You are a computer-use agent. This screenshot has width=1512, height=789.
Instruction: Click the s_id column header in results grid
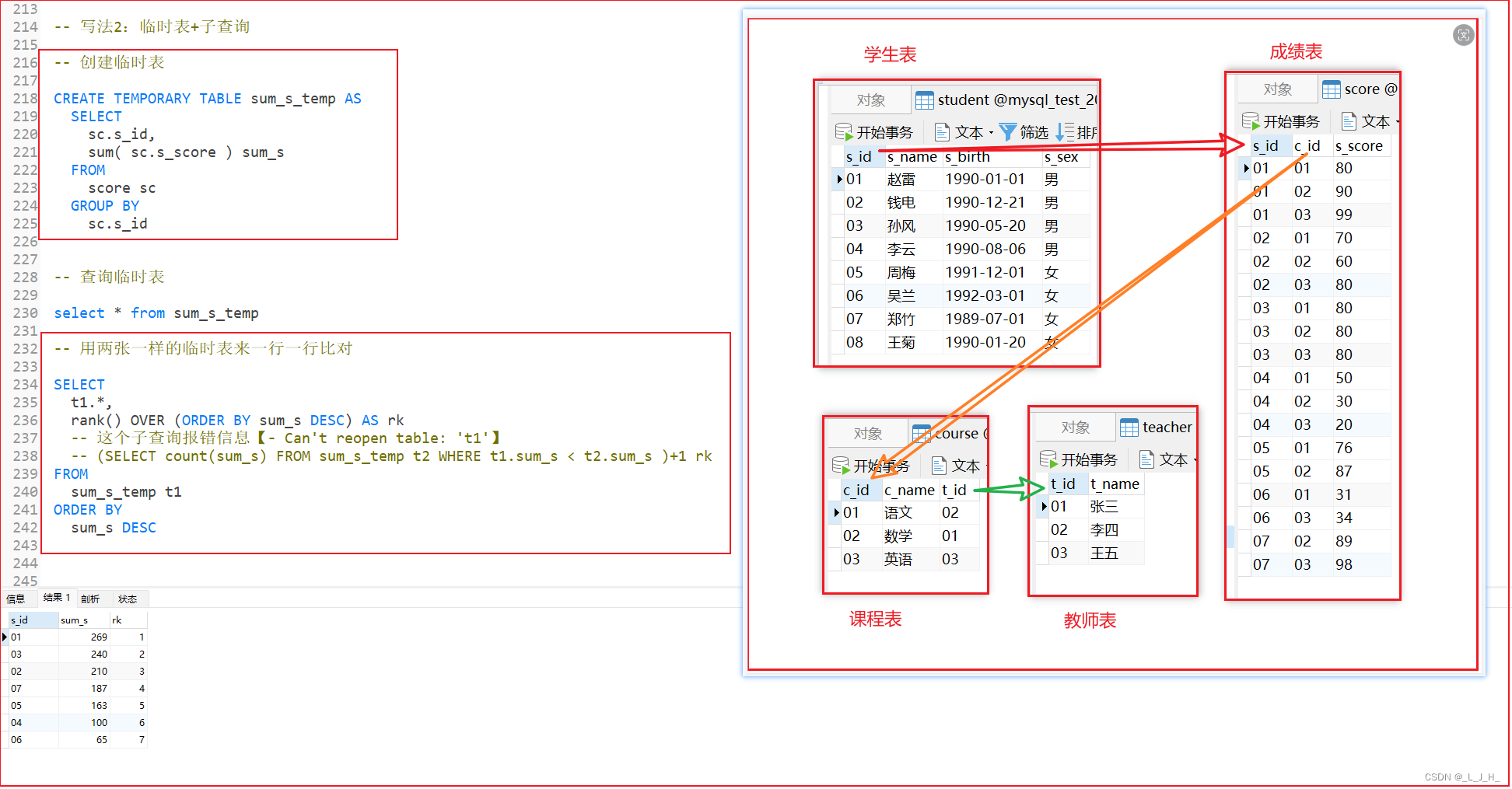[x=33, y=620]
